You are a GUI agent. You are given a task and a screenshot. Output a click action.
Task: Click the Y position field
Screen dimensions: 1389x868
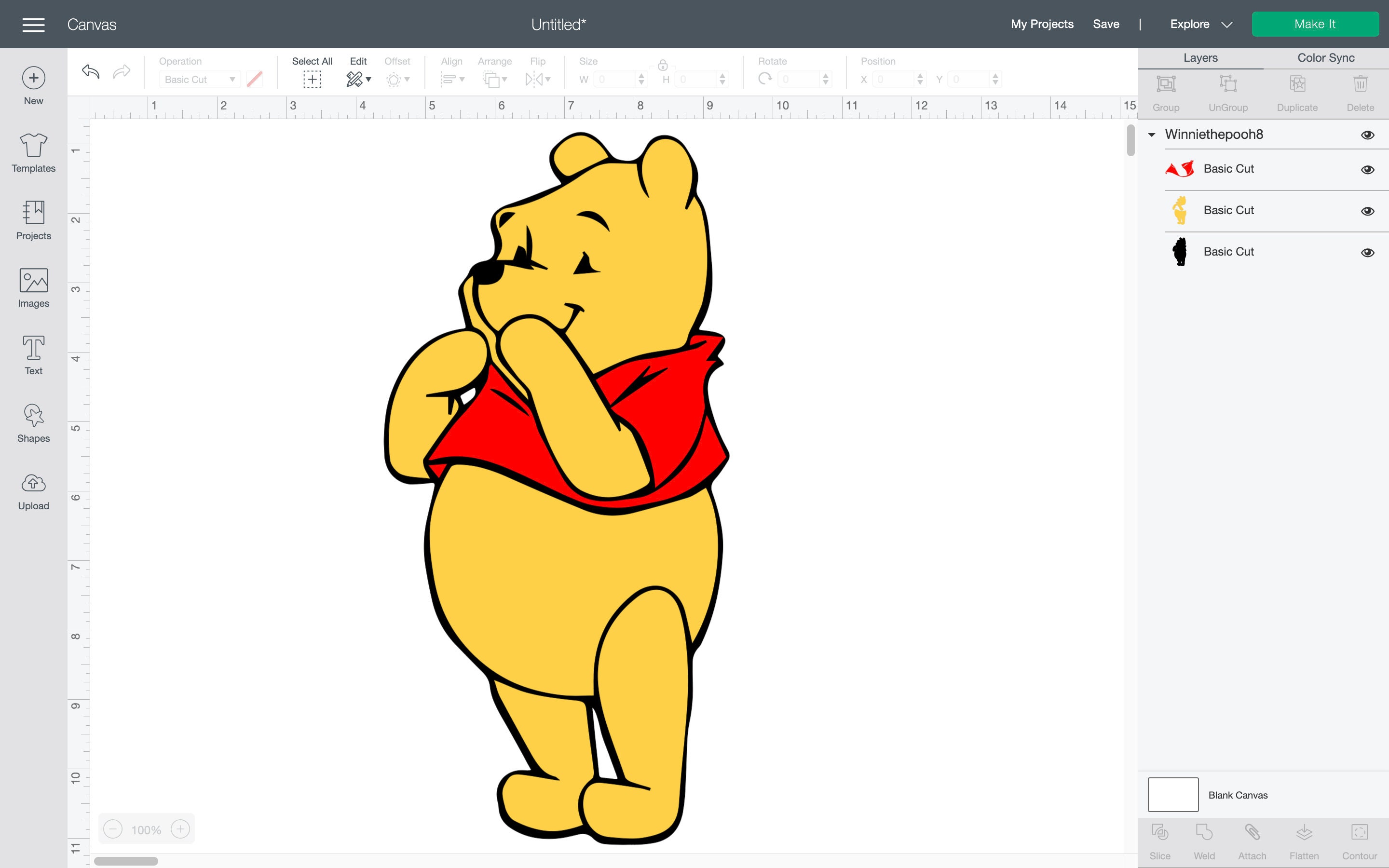(x=969, y=79)
